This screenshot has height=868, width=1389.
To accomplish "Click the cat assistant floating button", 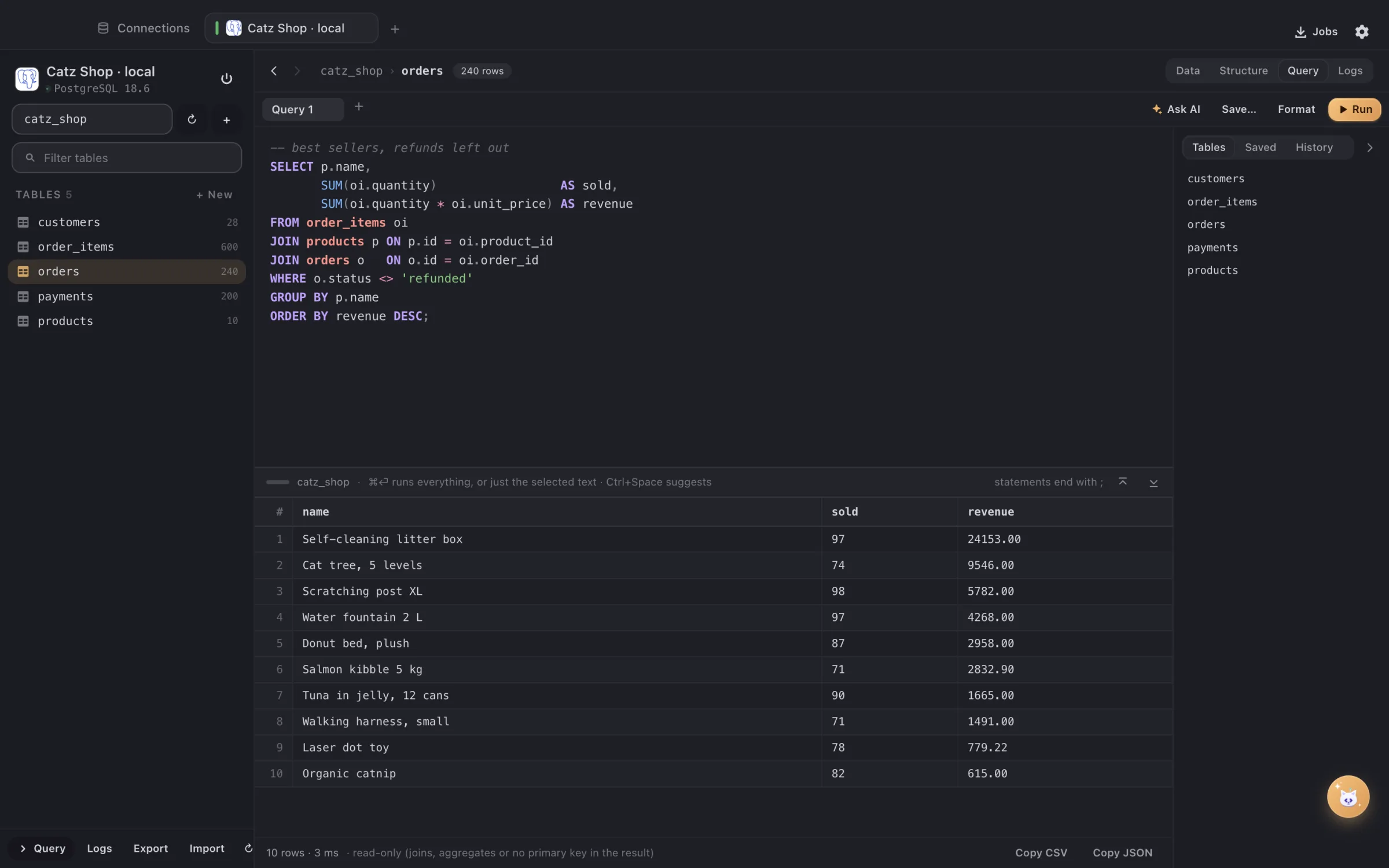I will 1348,796.
